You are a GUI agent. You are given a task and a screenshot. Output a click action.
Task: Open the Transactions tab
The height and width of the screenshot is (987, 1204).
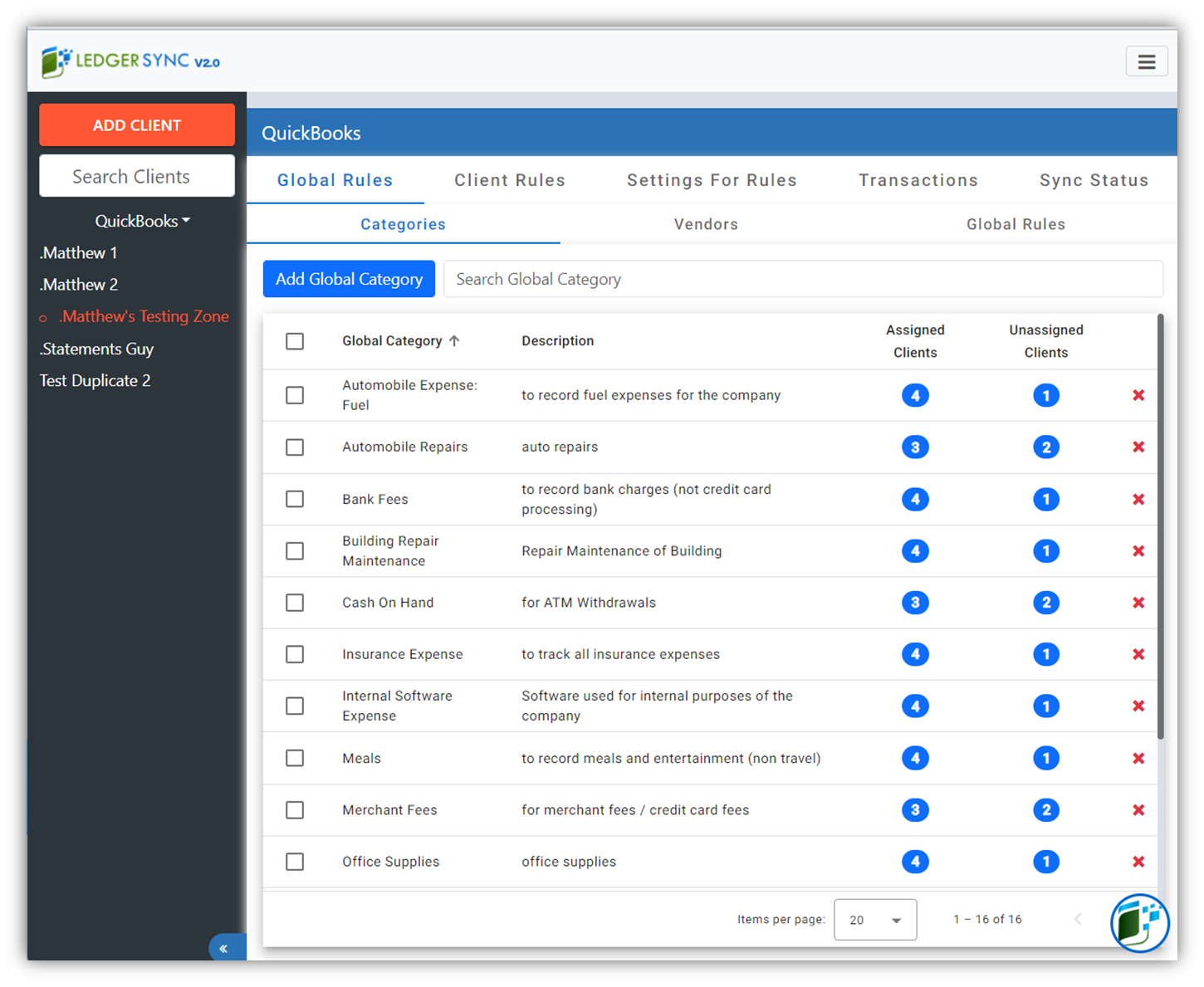[918, 180]
